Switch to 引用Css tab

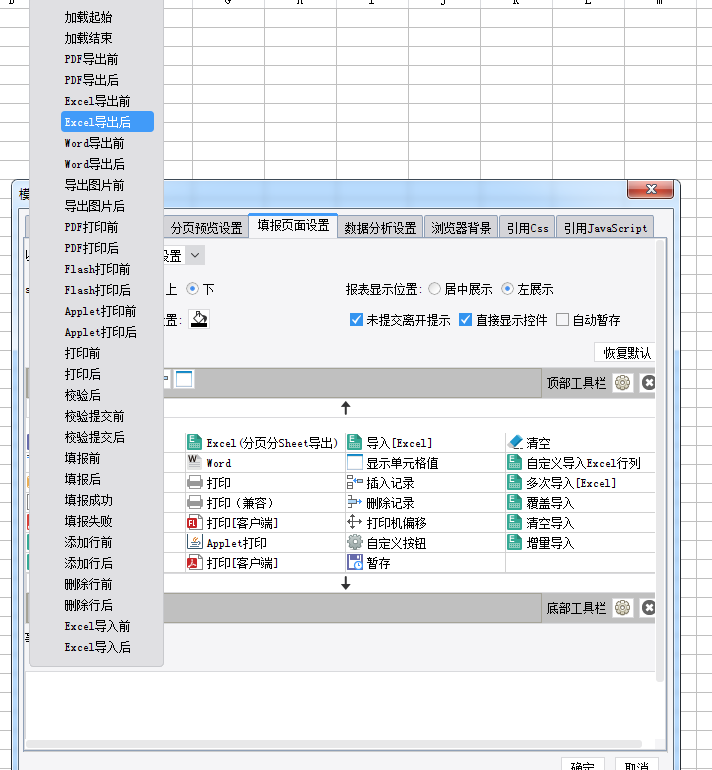(527, 228)
